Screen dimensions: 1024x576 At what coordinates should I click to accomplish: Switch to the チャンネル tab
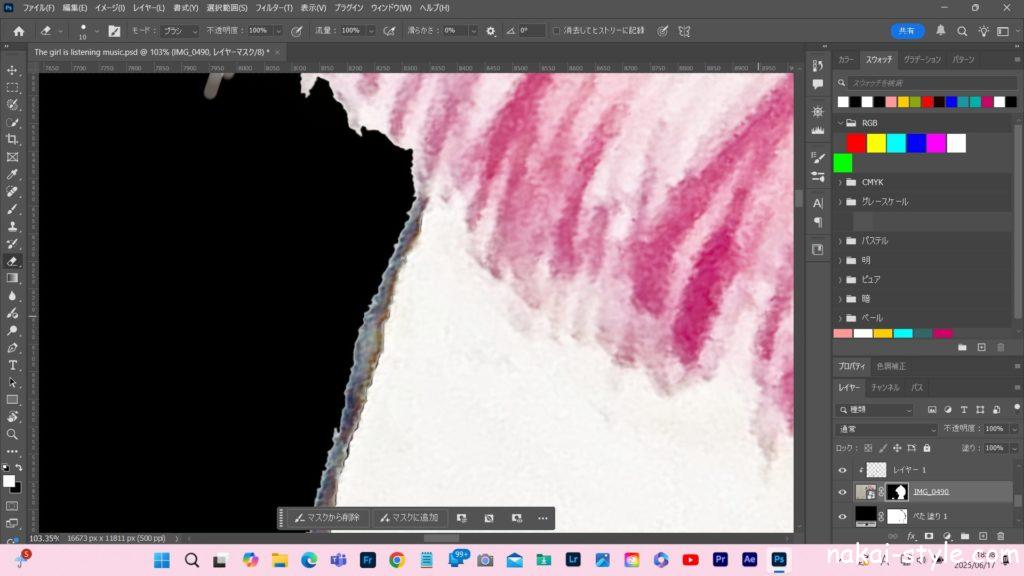(x=884, y=387)
